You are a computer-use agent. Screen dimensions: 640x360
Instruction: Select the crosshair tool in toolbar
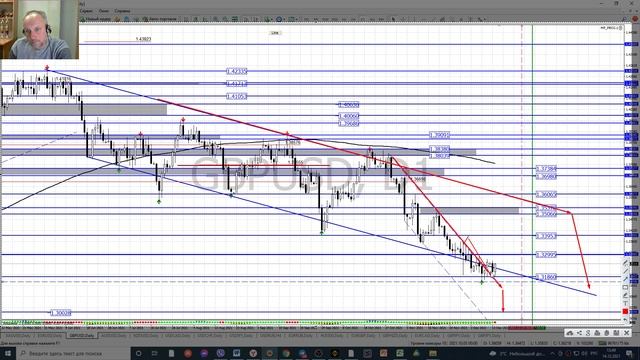(x=403, y=19)
